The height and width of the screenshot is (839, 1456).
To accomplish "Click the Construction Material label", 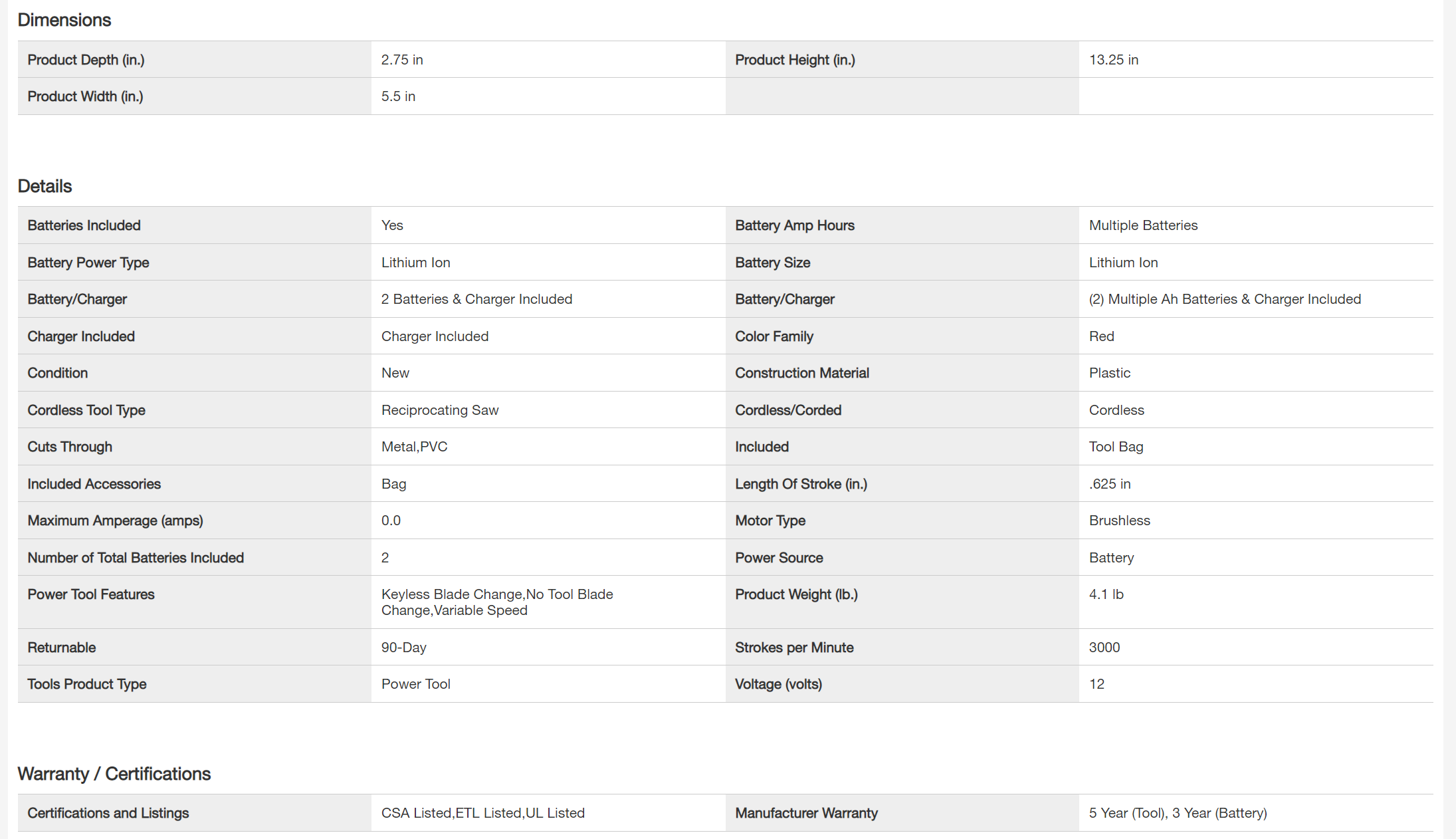I will 801,373.
